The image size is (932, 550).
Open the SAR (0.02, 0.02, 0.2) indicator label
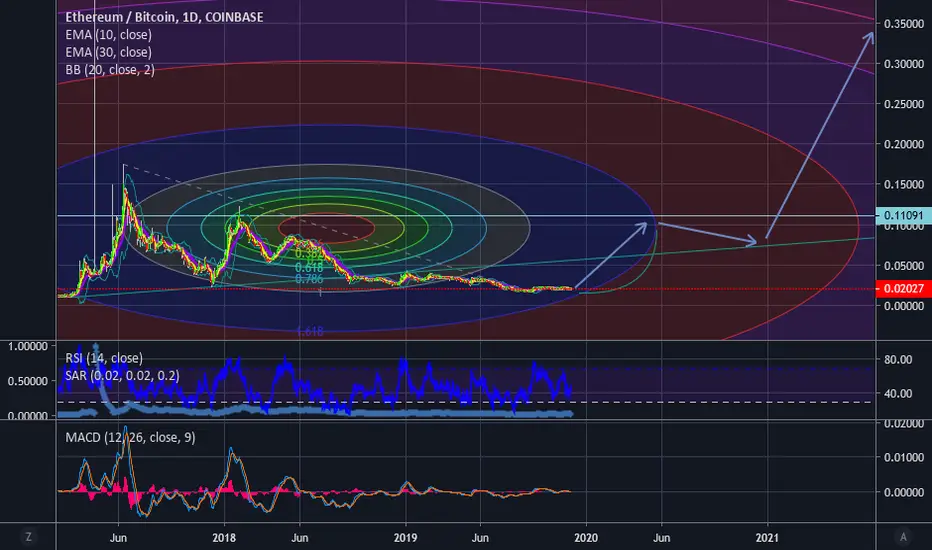tap(122, 375)
